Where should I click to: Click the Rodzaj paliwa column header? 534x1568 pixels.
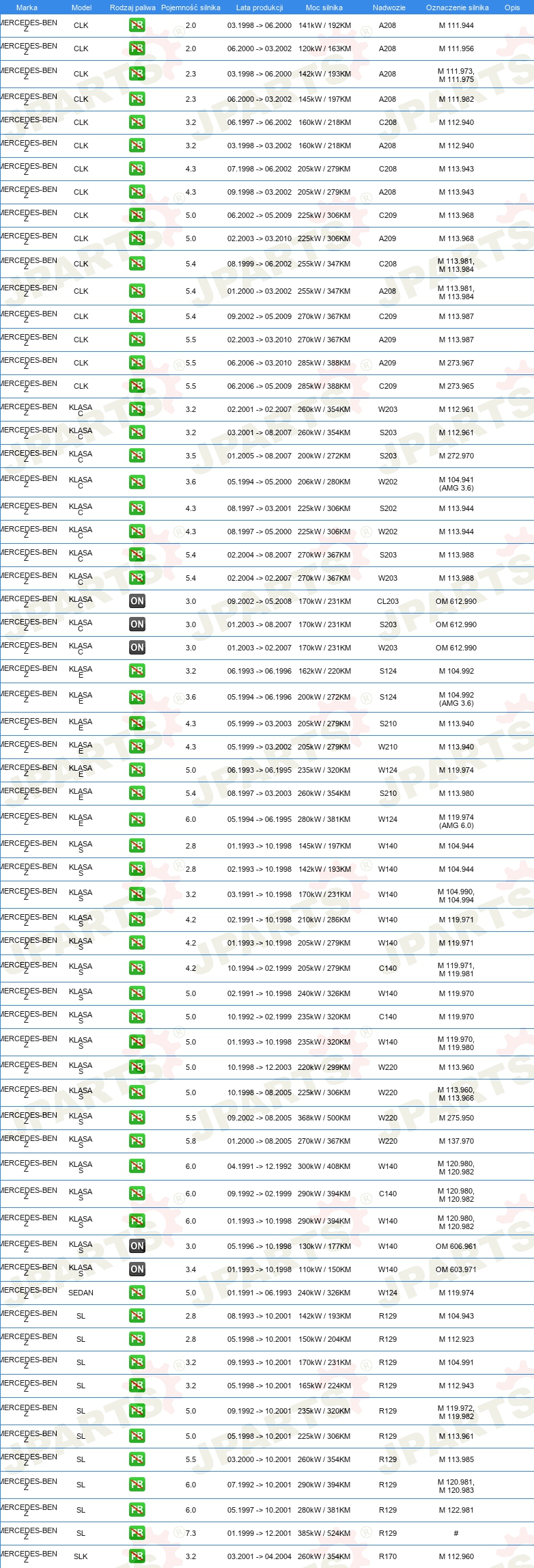pyautogui.click(x=132, y=8)
